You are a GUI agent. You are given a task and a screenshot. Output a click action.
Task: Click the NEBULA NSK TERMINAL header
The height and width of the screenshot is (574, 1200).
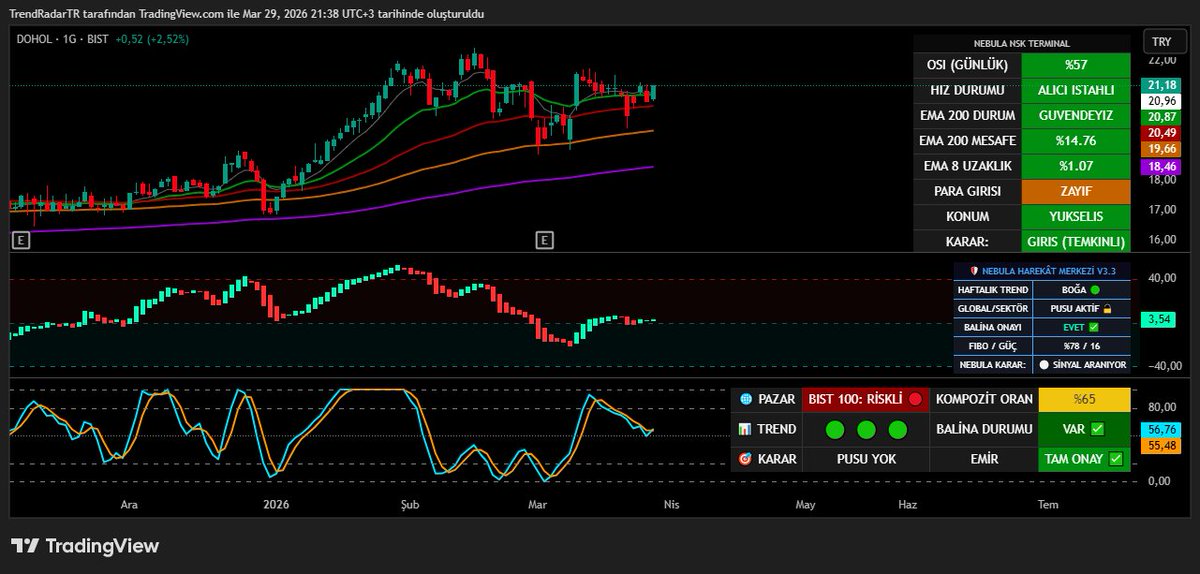point(1021,44)
